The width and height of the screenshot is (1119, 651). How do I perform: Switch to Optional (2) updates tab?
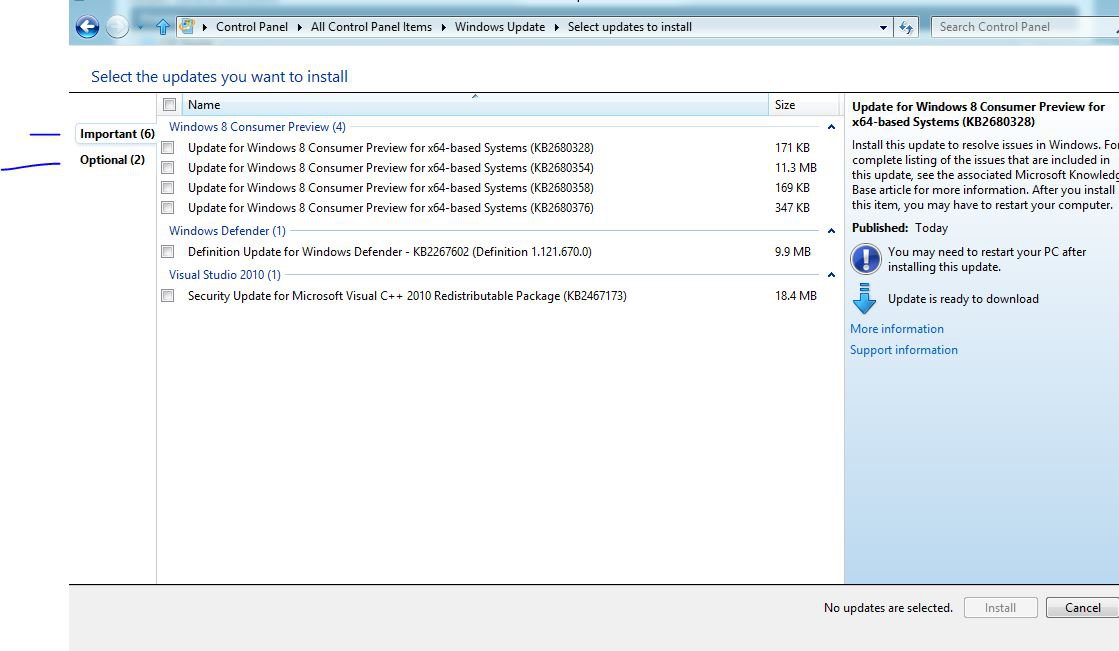[x=112, y=160]
